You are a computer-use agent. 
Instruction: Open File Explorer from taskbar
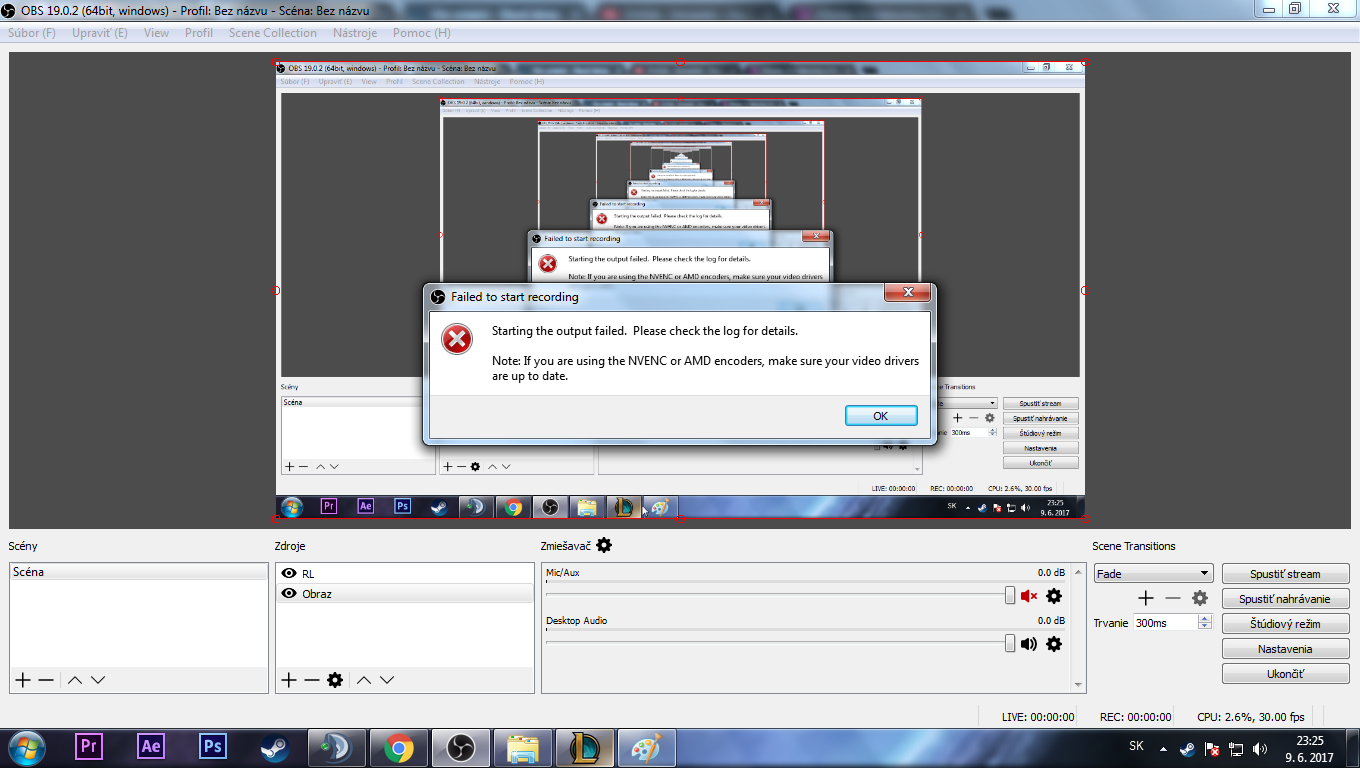(523, 747)
